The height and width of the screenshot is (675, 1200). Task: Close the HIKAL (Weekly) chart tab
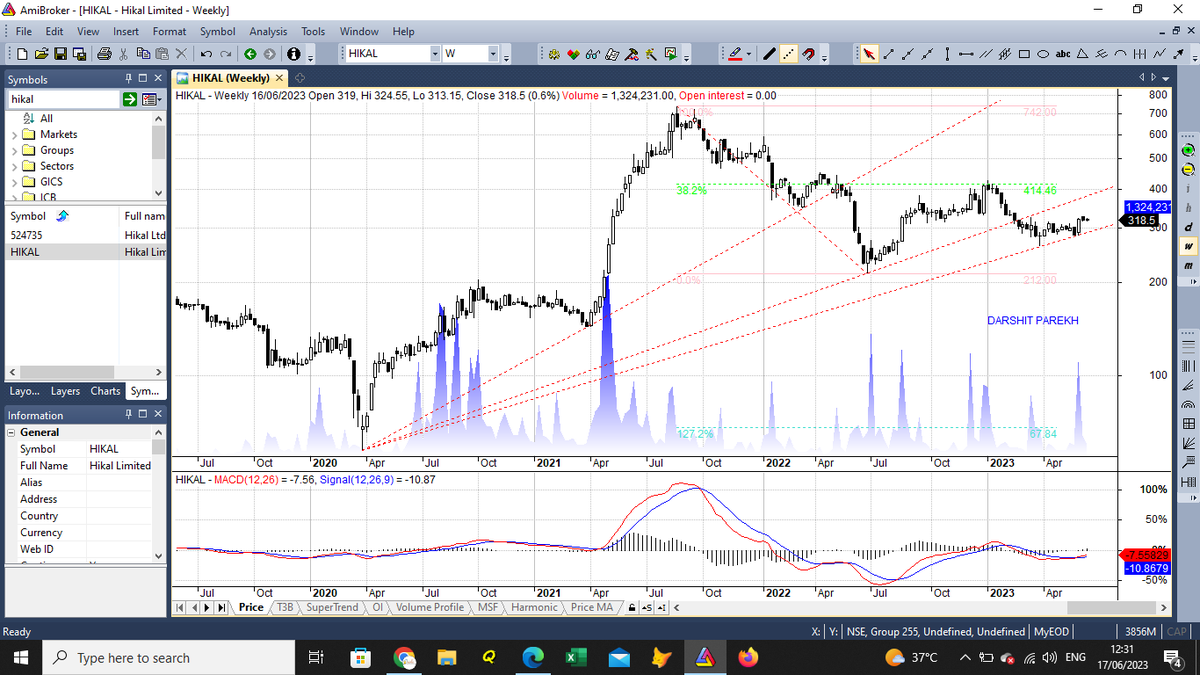click(x=279, y=78)
